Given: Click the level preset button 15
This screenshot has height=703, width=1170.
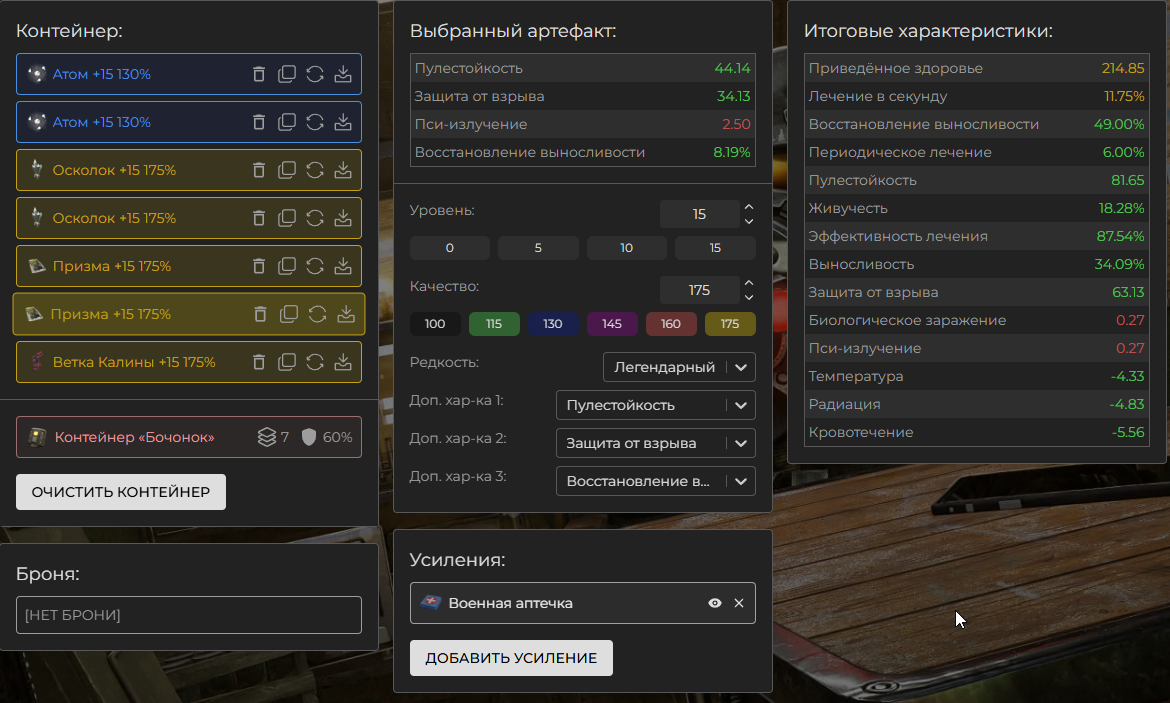Looking at the screenshot, I should coord(715,248).
